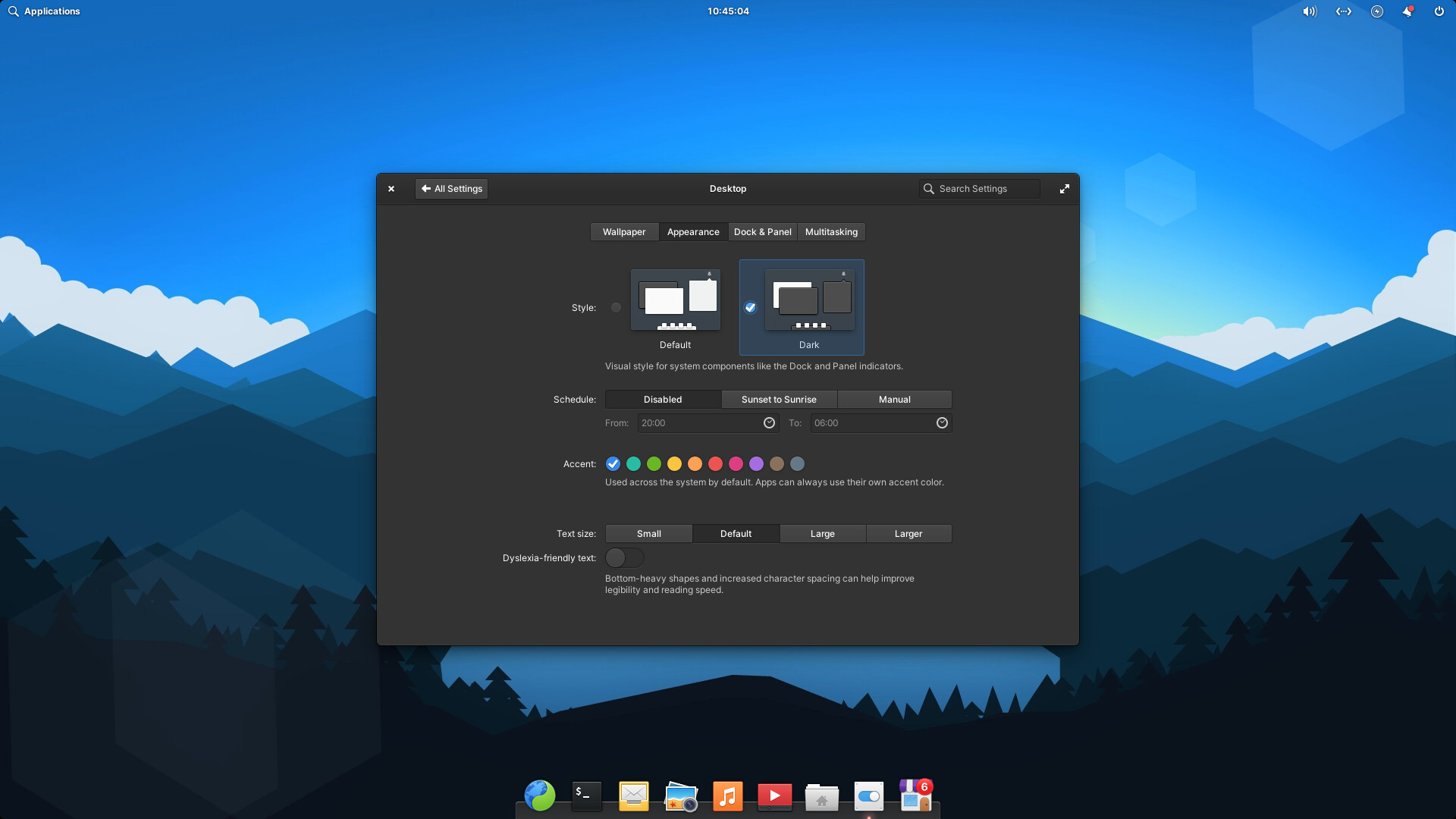Click the 'Default' label under the style preview
Screen dimensions: 1456x819
click(x=675, y=345)
